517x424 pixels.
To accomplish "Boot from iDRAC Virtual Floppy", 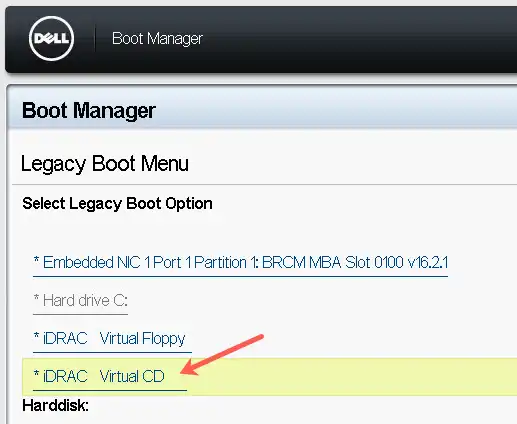I will coord(112,339).
